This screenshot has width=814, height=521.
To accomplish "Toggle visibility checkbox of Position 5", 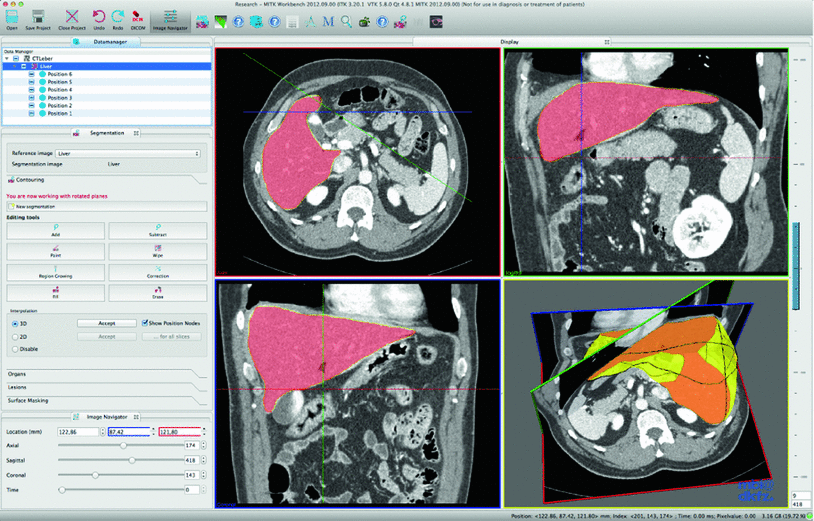I will pos(32,82).
